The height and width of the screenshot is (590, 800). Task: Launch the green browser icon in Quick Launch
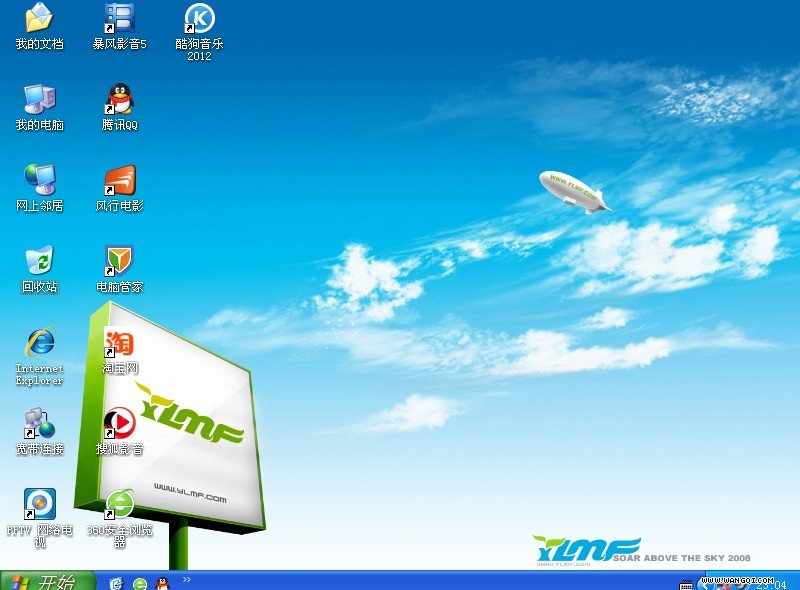click(140, 583)
